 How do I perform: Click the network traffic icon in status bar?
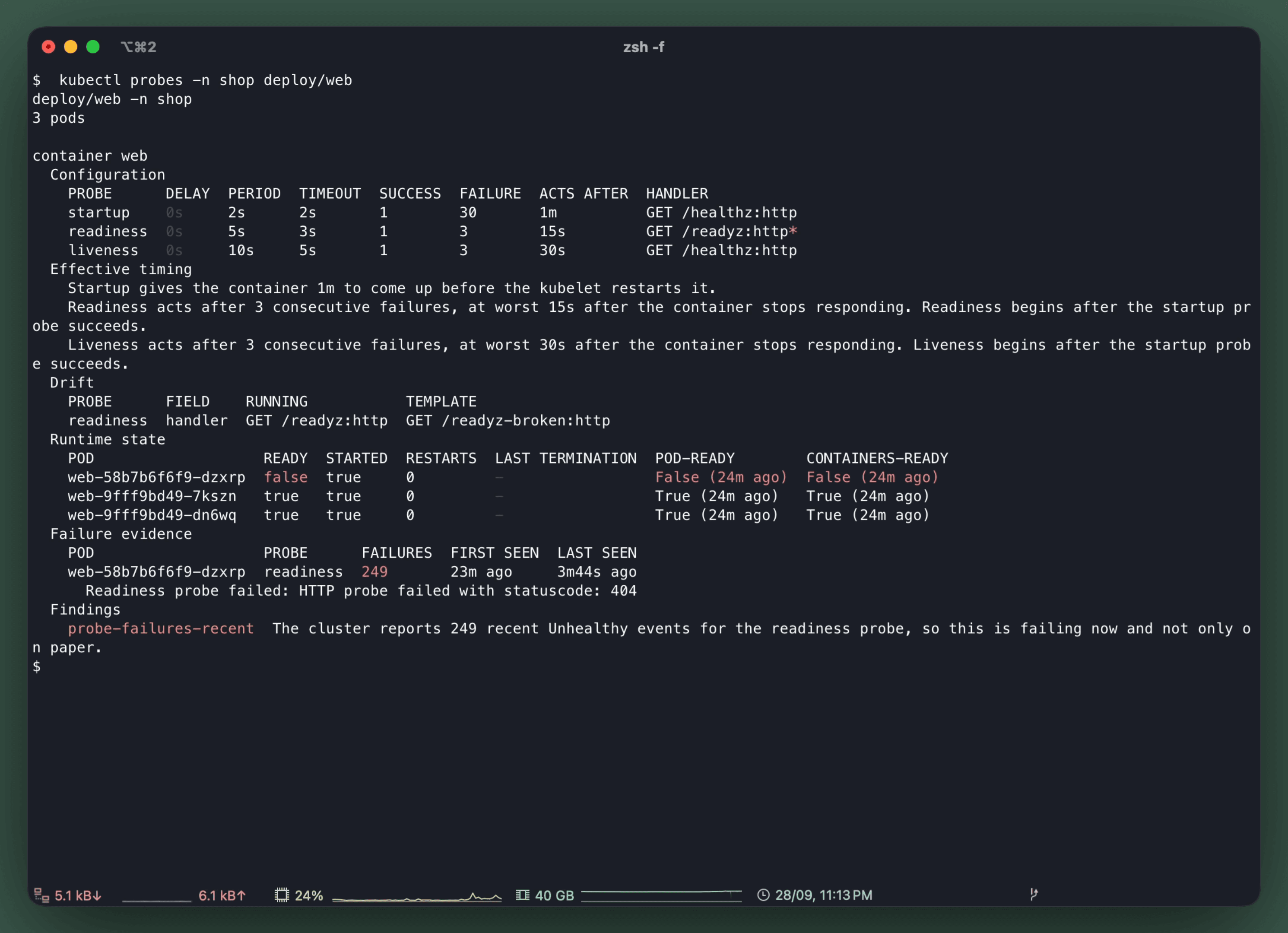(x=41, y=895)
